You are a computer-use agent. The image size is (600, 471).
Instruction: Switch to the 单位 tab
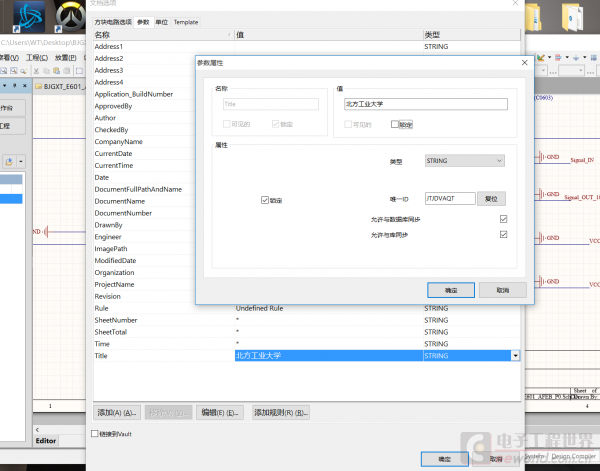coord(161,22)
